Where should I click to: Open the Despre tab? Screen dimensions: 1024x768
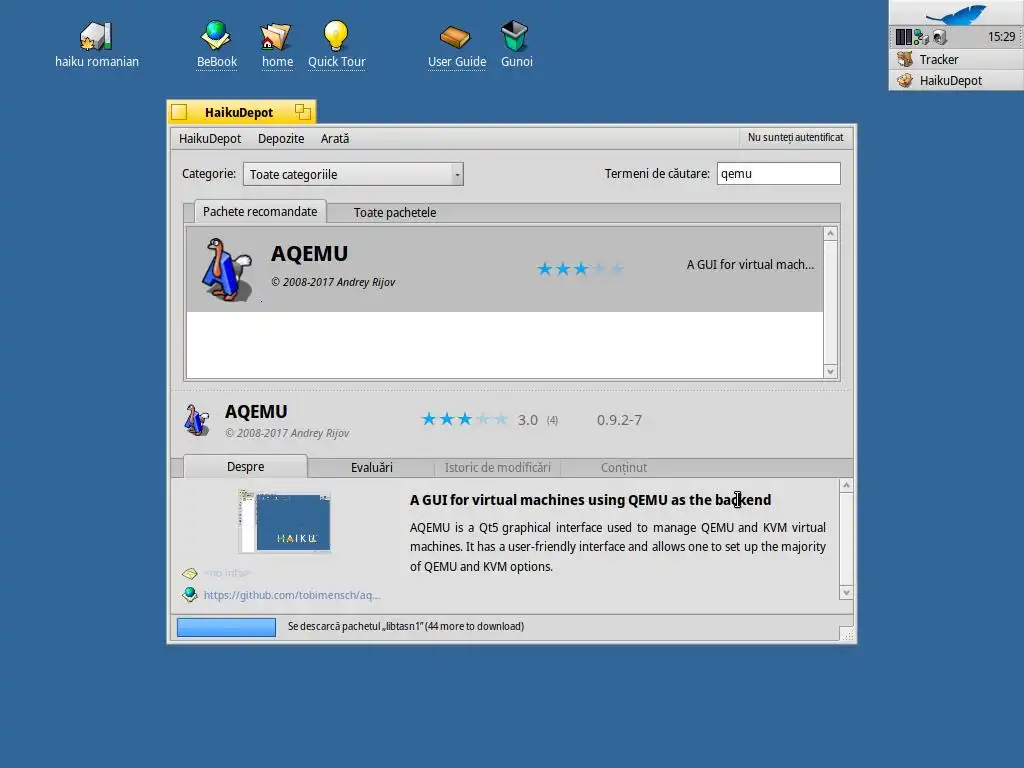coord(246,467)
